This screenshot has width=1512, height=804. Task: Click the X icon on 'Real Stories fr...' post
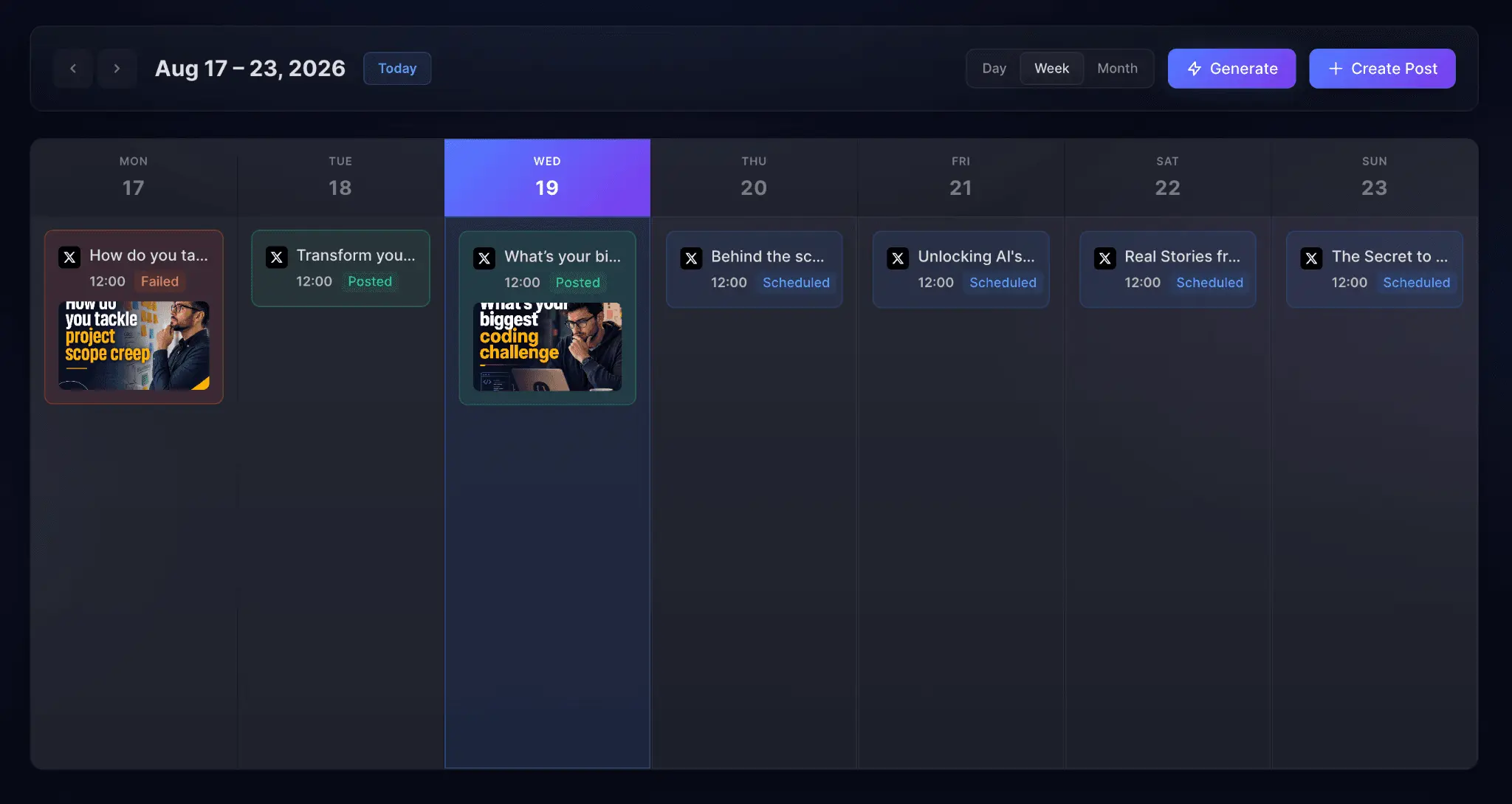point(1104,258)
